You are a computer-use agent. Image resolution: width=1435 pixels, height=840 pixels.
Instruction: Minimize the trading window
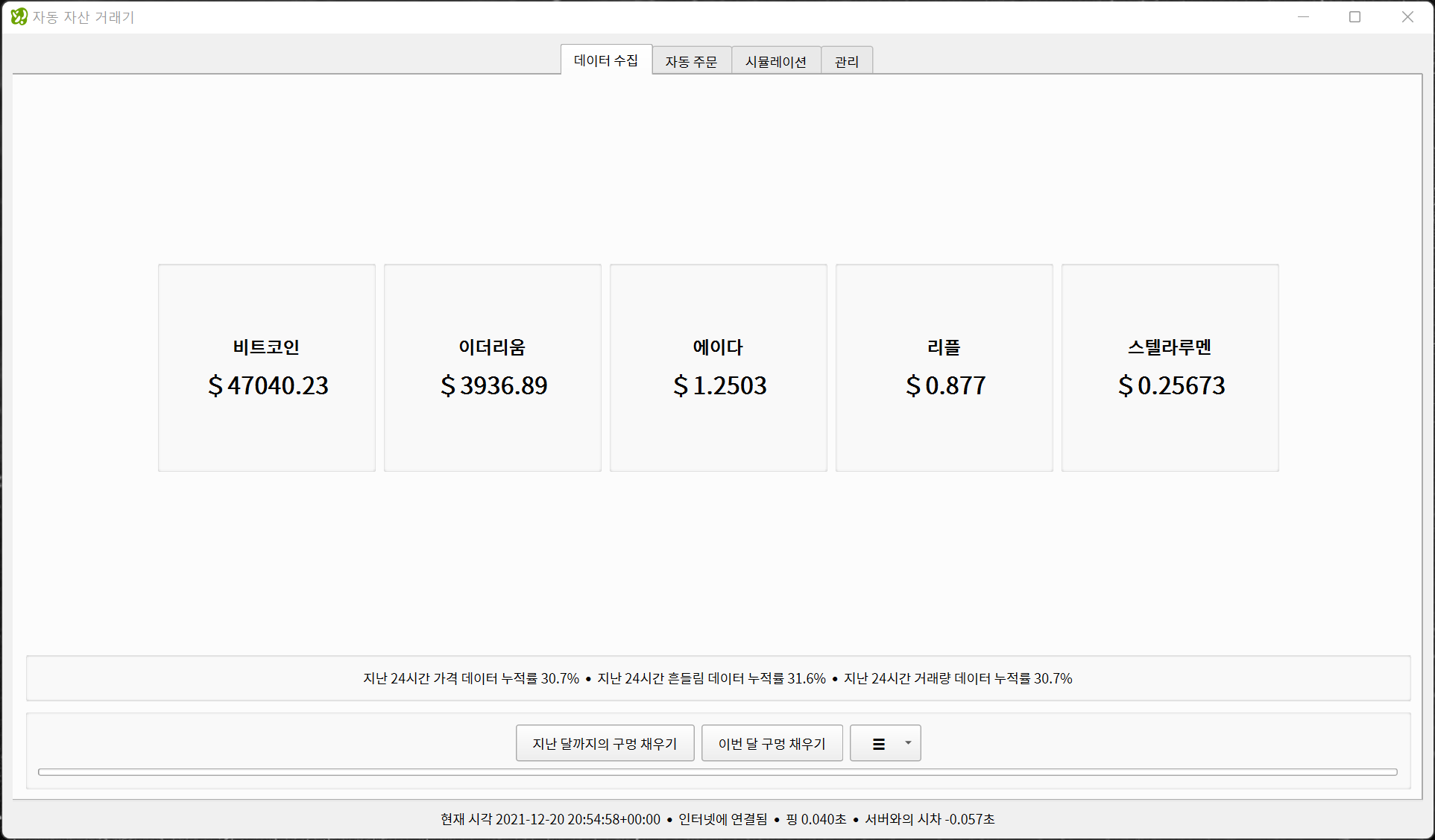coord(1303,16)
